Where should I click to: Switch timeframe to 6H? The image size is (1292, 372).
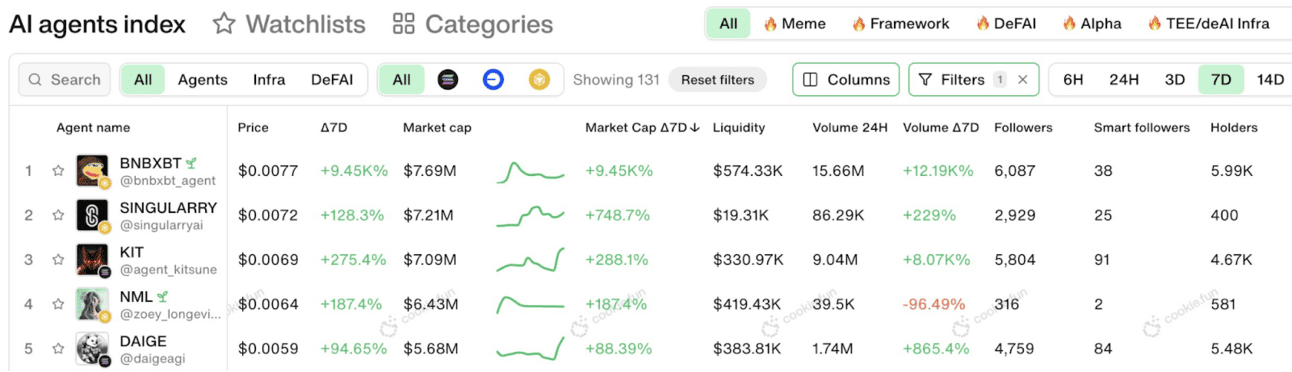pos(1073,80)
